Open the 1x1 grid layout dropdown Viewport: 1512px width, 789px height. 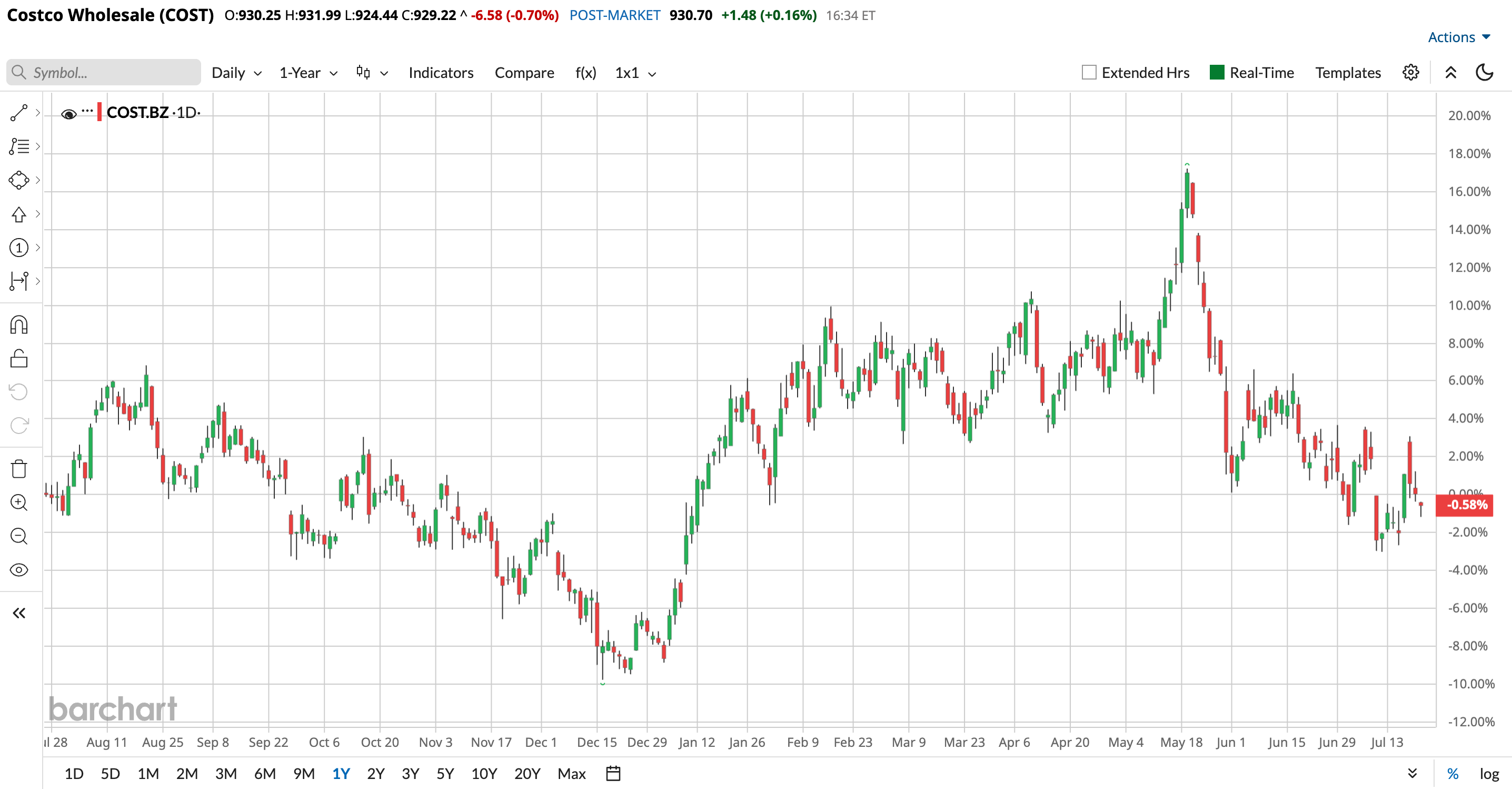coord(635,73)
